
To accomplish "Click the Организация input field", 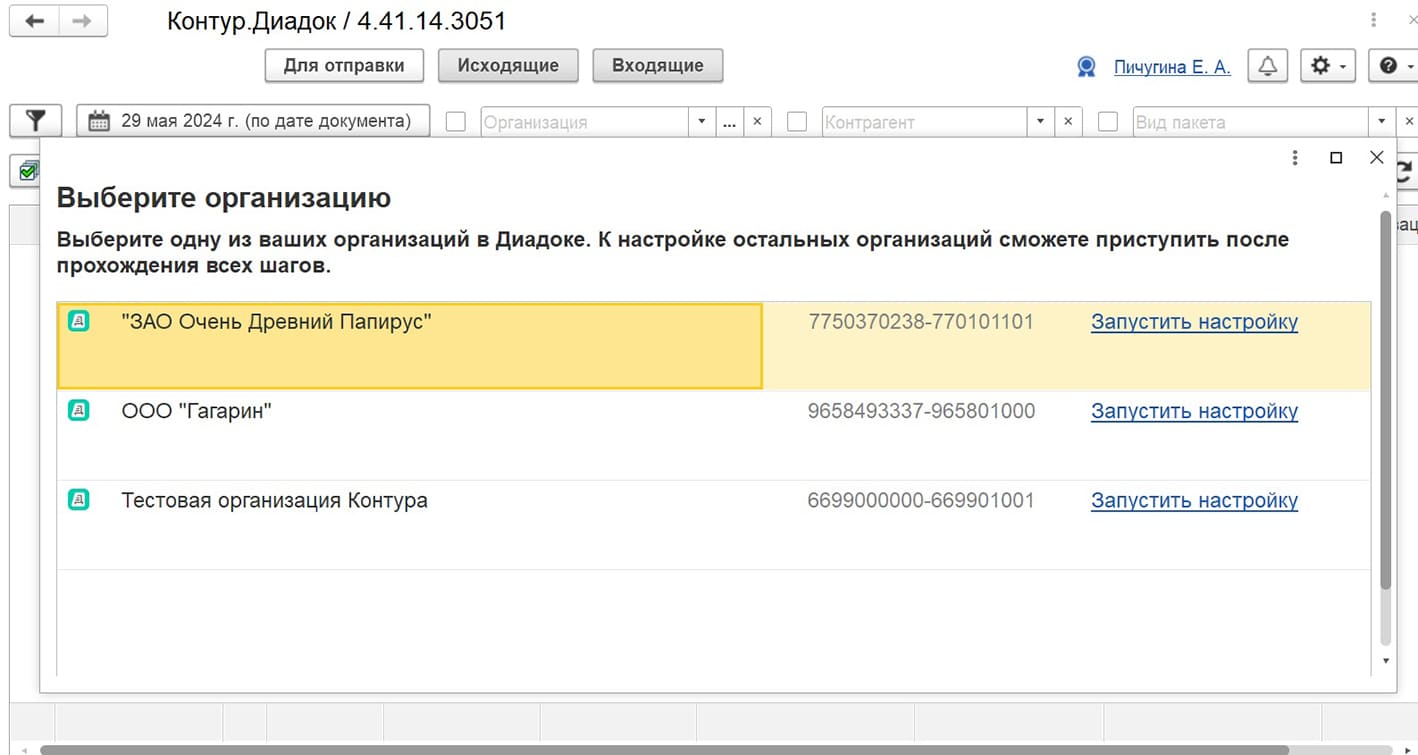I will click(586, 122).
